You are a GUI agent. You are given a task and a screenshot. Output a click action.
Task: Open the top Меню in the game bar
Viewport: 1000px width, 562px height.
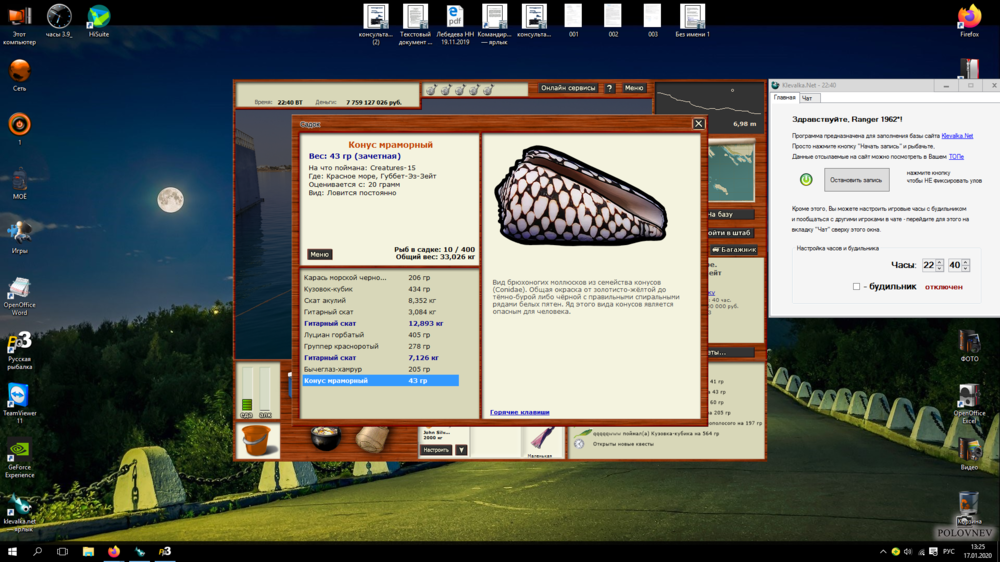(634, 88)
